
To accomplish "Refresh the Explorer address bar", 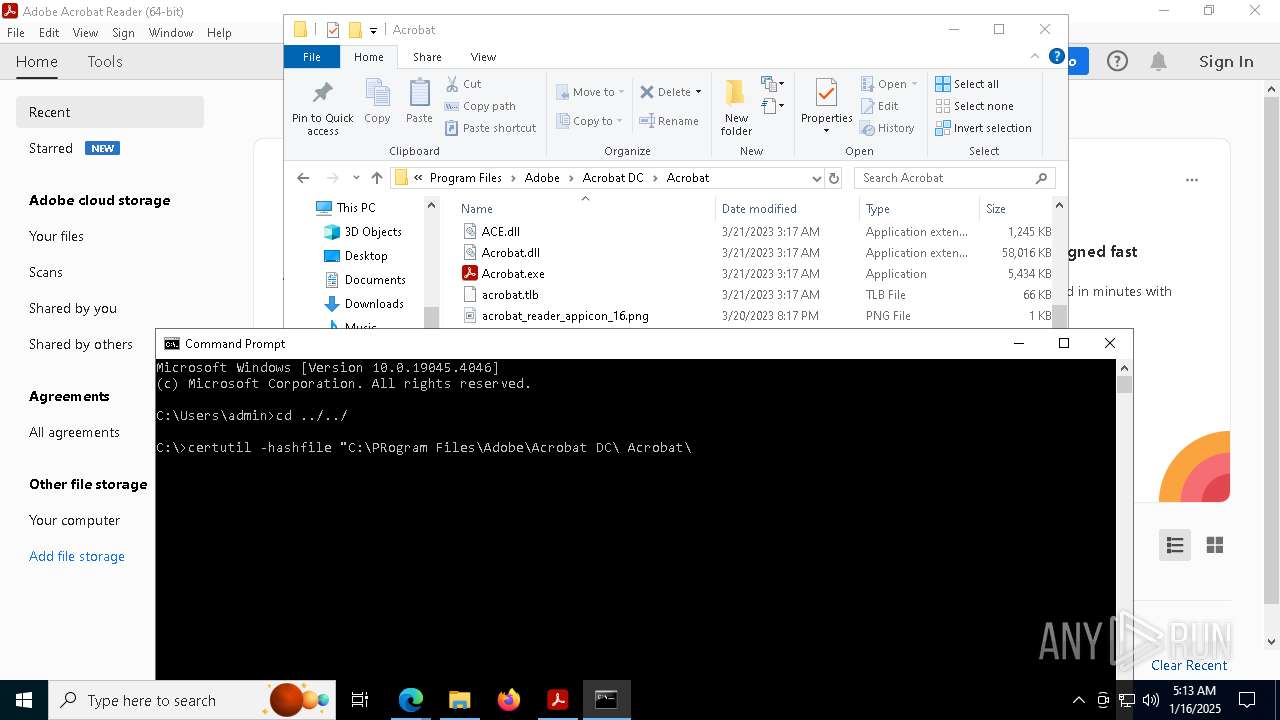I will [x=834, y=178].
